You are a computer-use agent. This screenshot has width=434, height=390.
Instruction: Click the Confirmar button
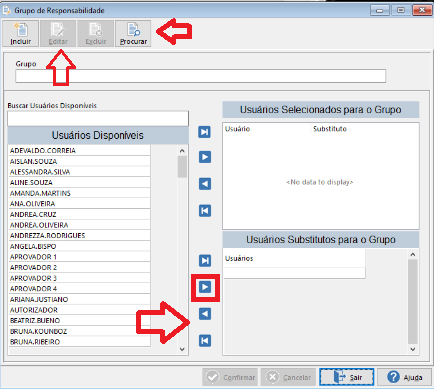tap(230, 377)
